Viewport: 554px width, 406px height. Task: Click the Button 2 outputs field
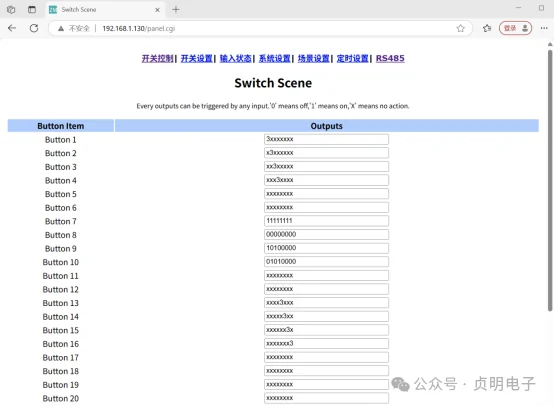[x=326, y=153]
